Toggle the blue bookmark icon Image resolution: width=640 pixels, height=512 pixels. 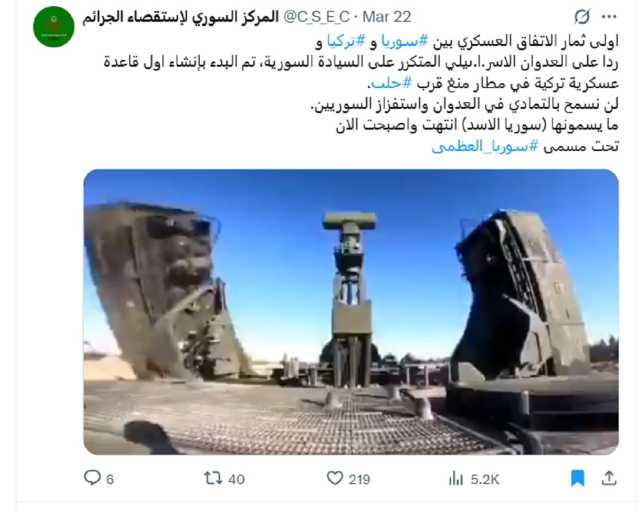pos(578,478)
